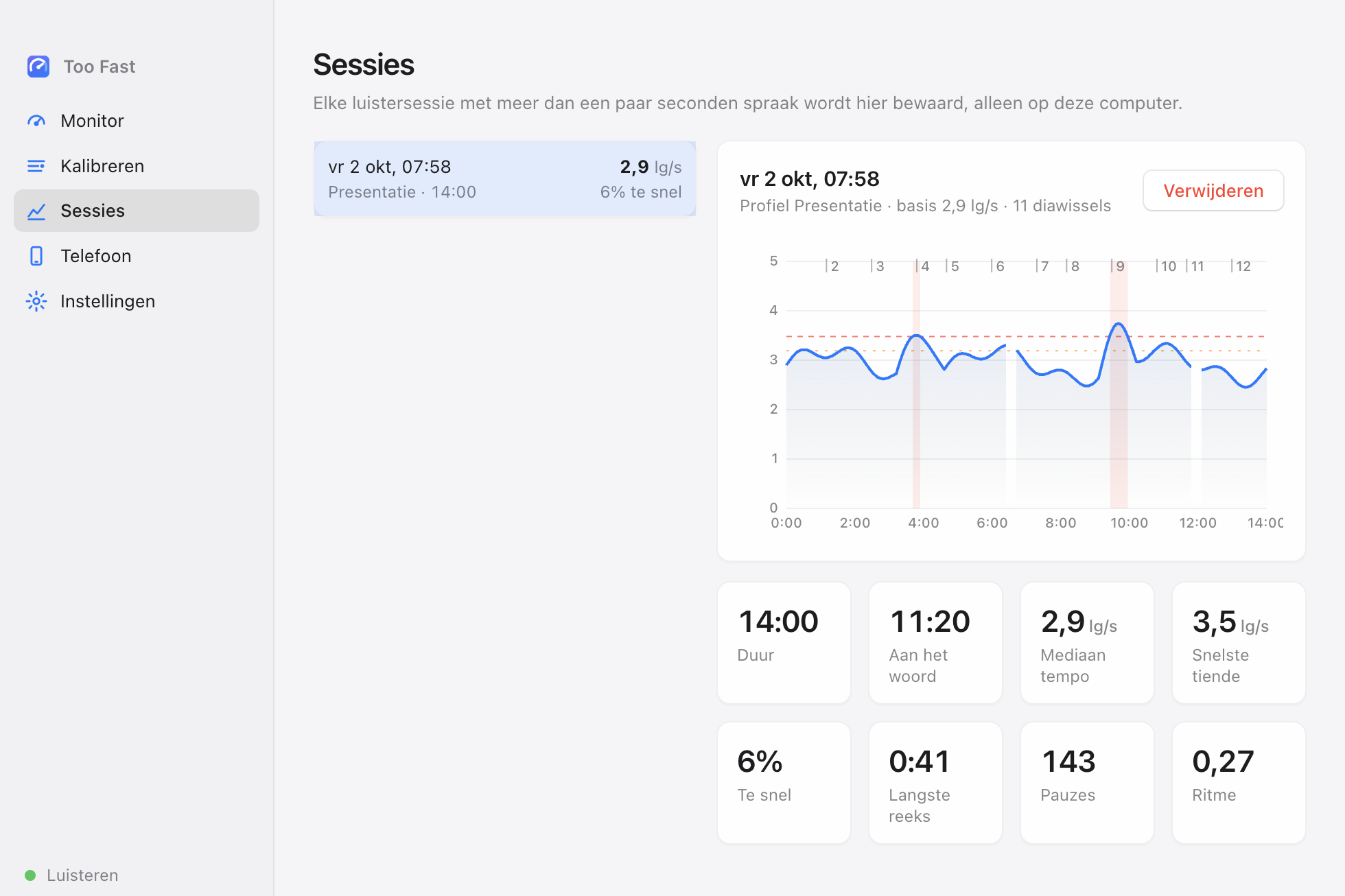The height and width of the screenshot is (896, 1345).
Task: Select the vr 2 okt 07:58 session row
Action: point(505,179)
